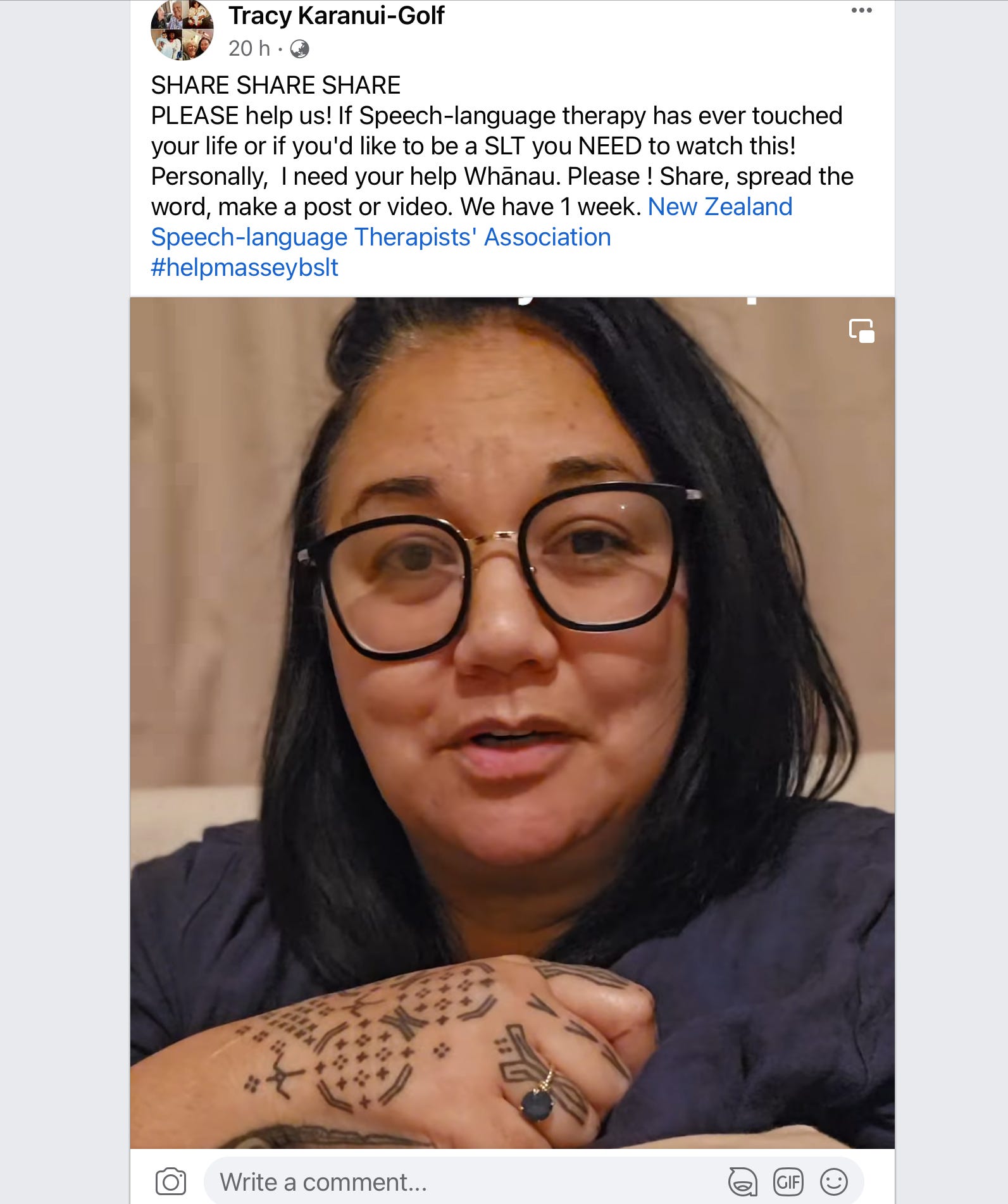
Task: Open the avatar sticker picker
Action: tap(742, 1181)
